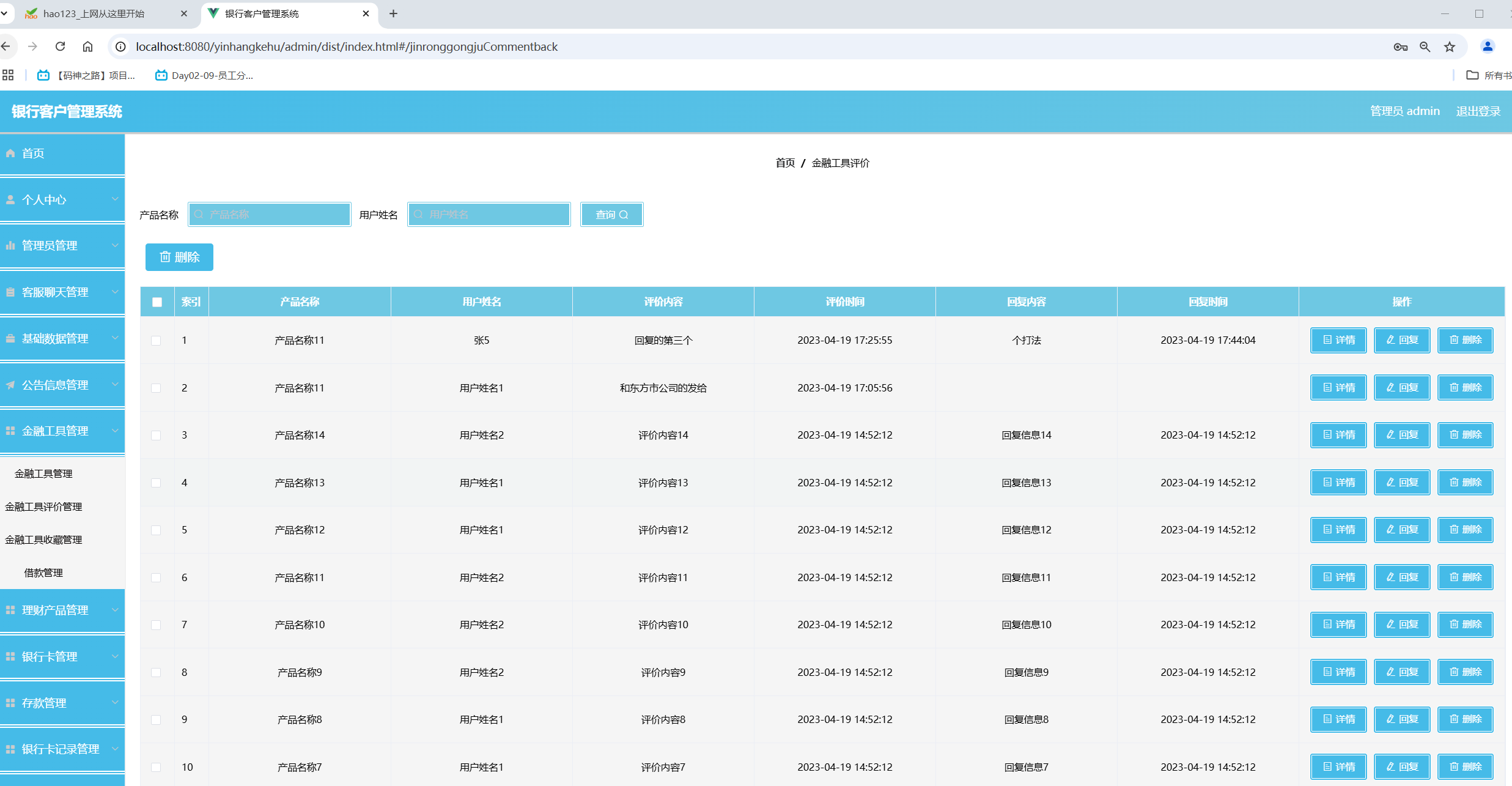Check the row 8 checkbox for 产品名称9

(156, 673)
